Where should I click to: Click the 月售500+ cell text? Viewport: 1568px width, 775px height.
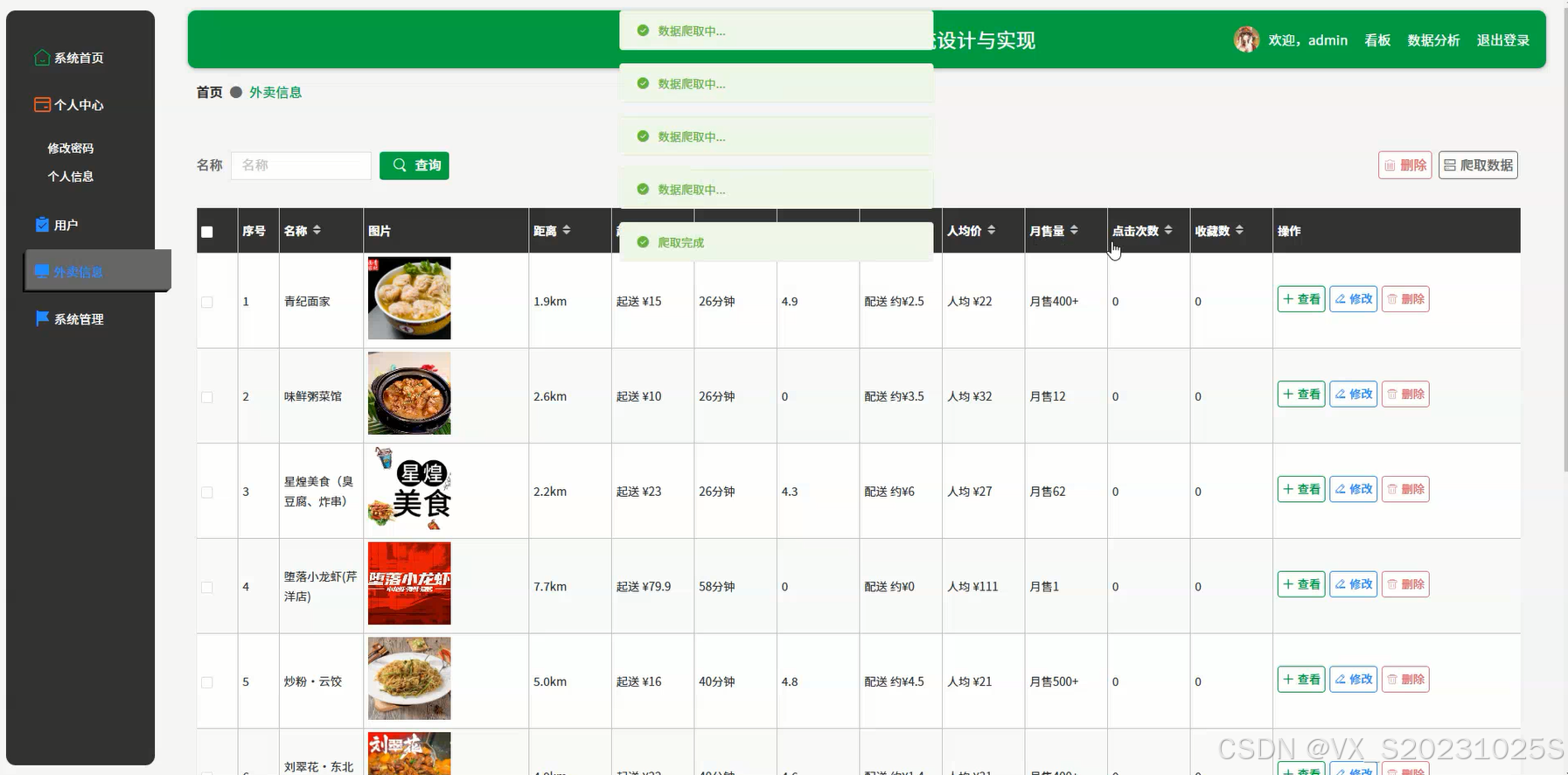(x=1054, y=682)
